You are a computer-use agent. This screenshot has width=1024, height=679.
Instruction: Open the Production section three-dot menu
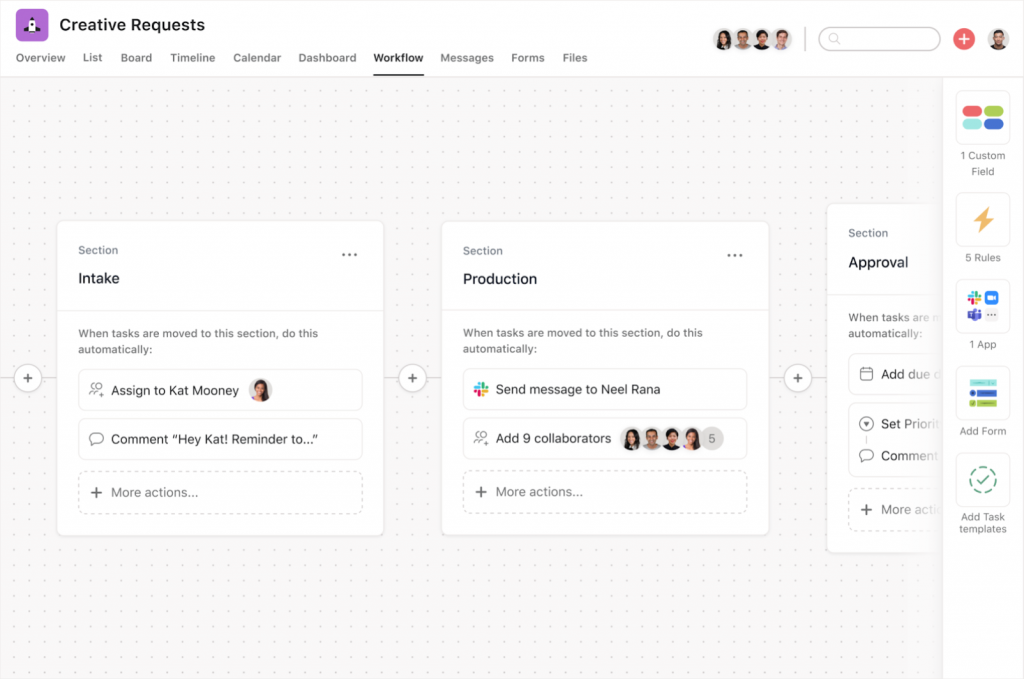[734, 255]
